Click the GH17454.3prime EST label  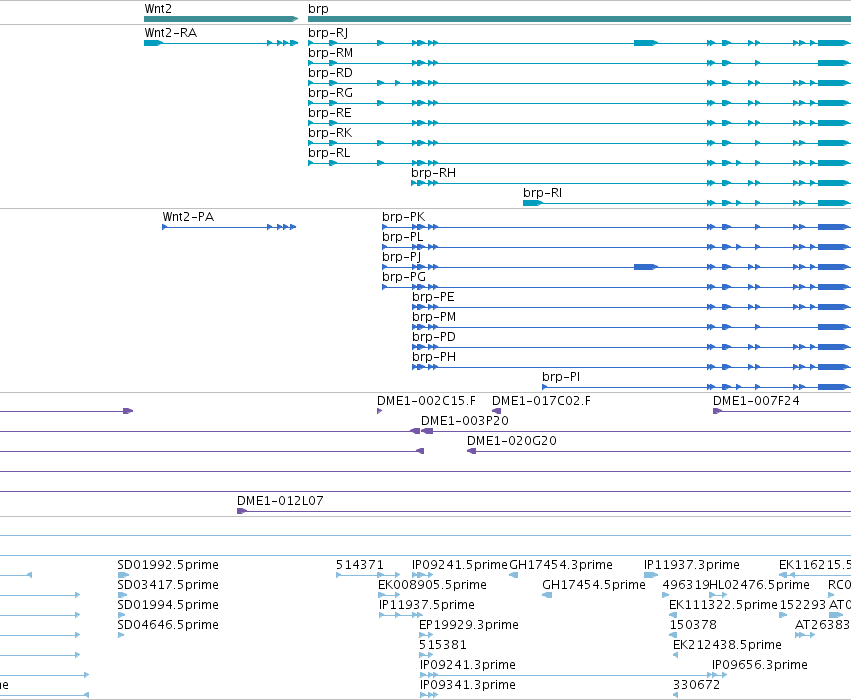[x=561, y=565]
